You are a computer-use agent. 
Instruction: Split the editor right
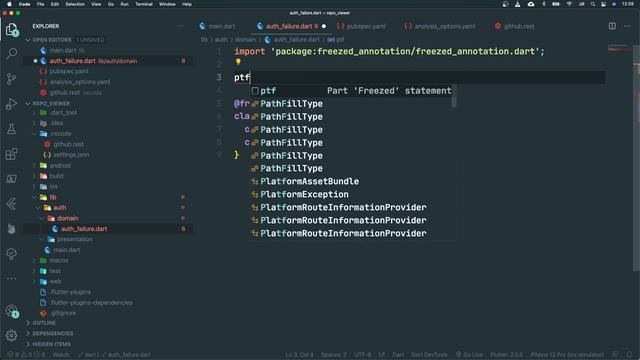(x=612, y=26)
